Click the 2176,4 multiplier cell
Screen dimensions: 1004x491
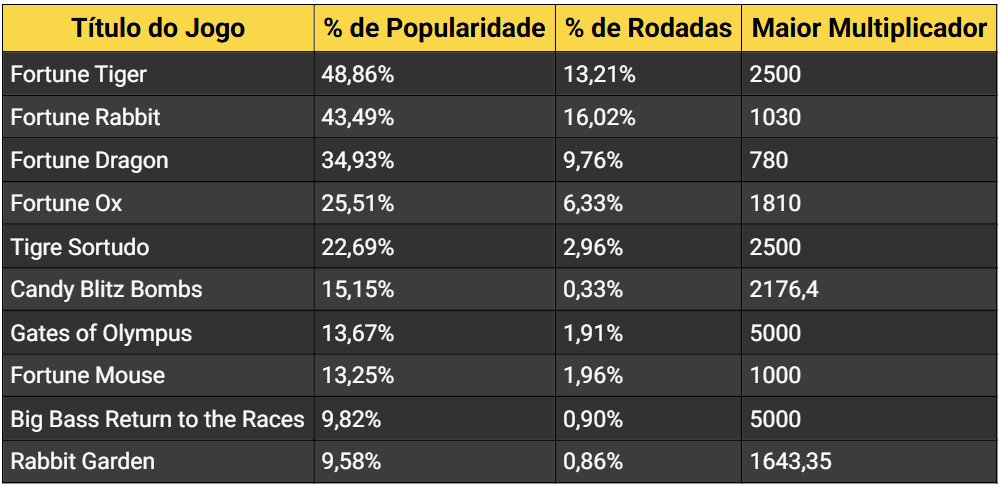point(783,290)
